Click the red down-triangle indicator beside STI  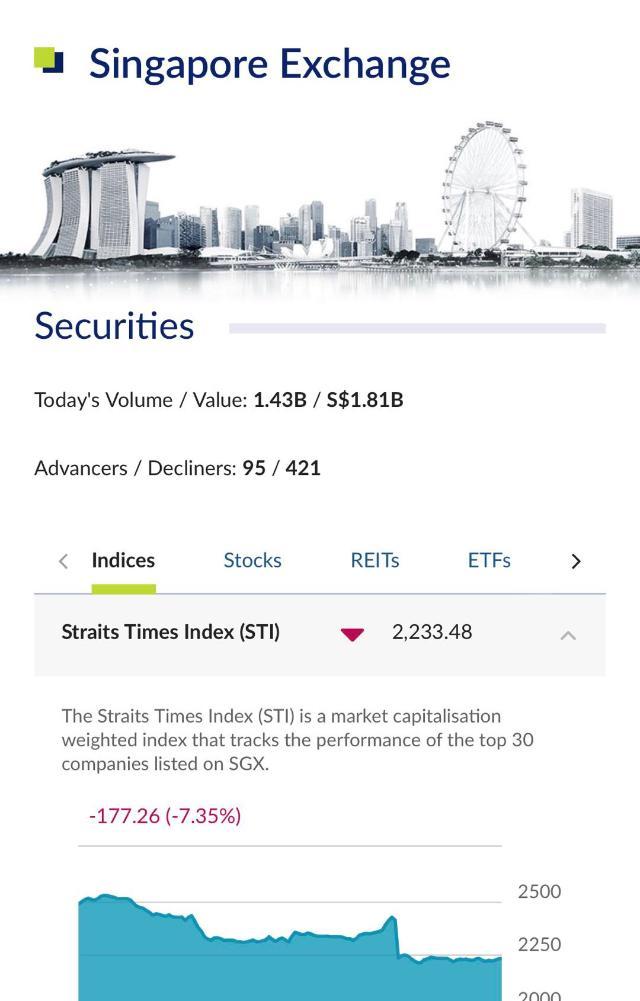pyautogui.click(x=352, y=634)
